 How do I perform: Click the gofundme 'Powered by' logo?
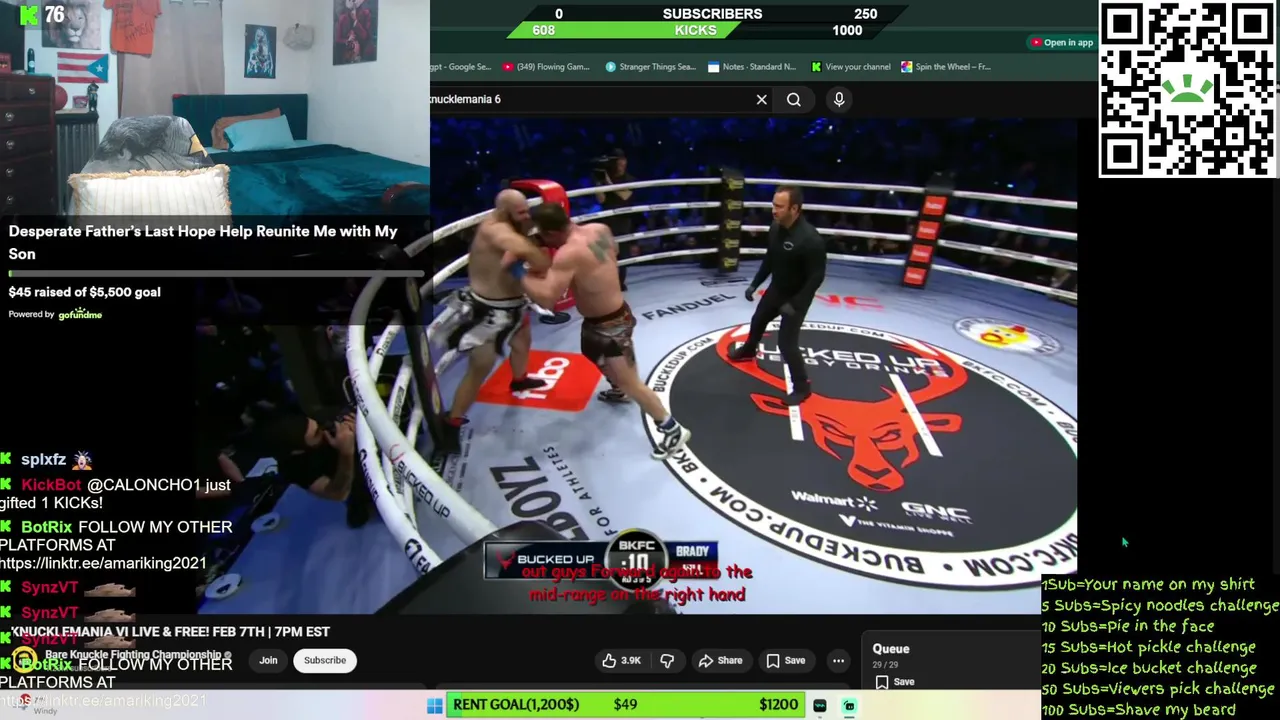coord(80,314)
